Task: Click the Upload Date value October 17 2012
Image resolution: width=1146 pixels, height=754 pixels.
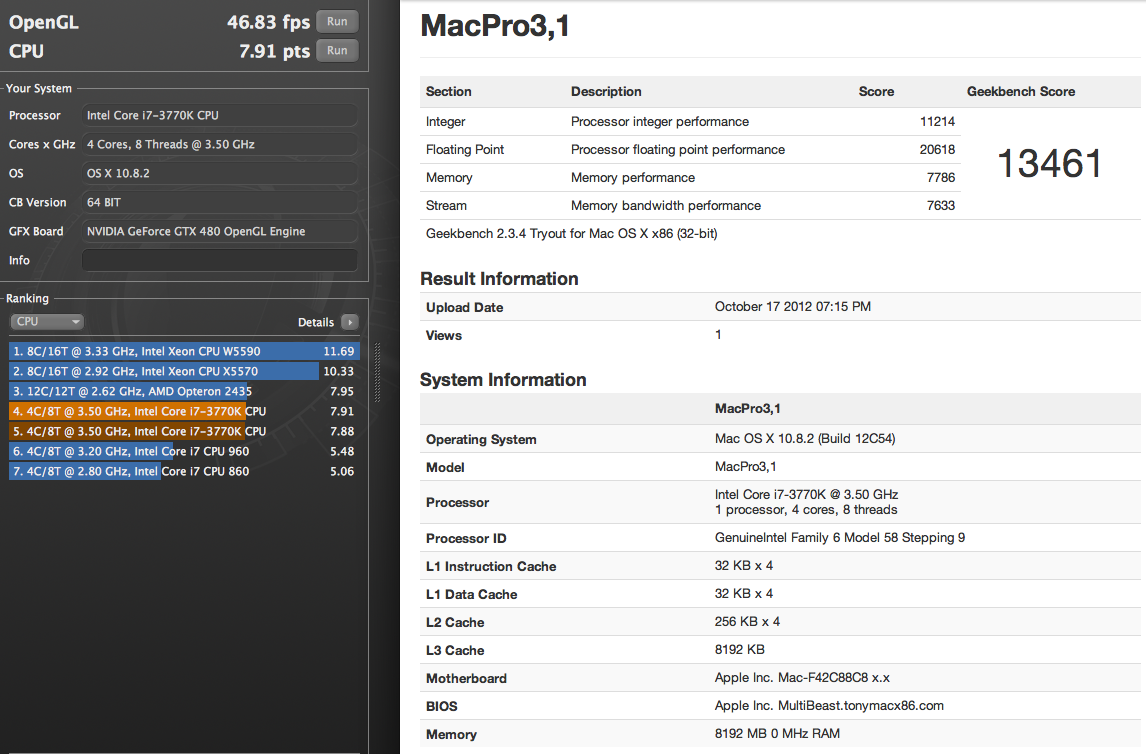Action: pyautogui.click(x=792, y=306)
